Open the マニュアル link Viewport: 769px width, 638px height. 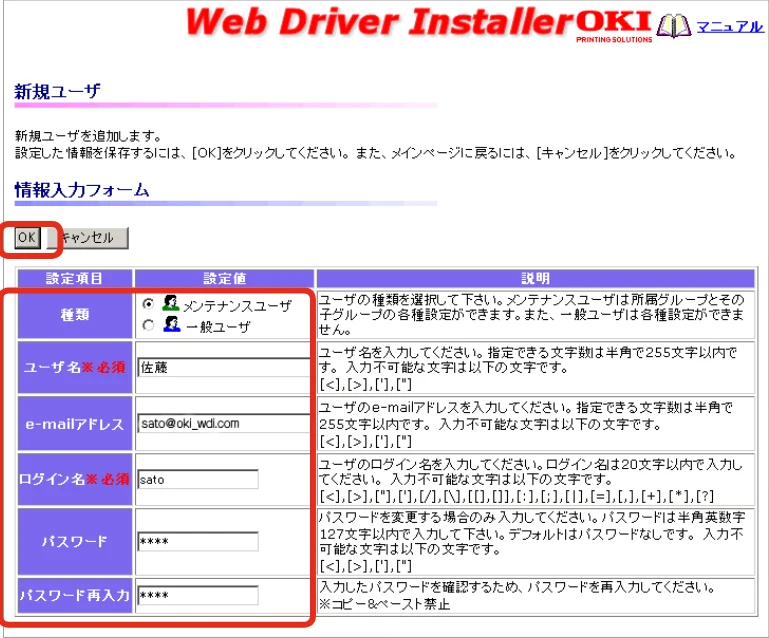pyautogui.click(x=730, y=26)
